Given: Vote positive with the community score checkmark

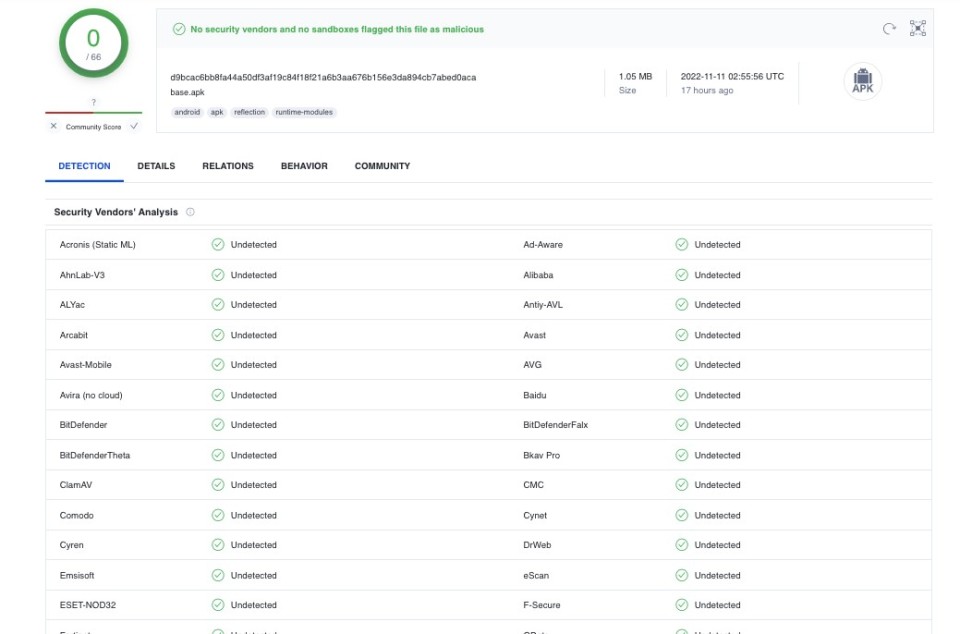Looking at the screenshot, I should (134, 126).
